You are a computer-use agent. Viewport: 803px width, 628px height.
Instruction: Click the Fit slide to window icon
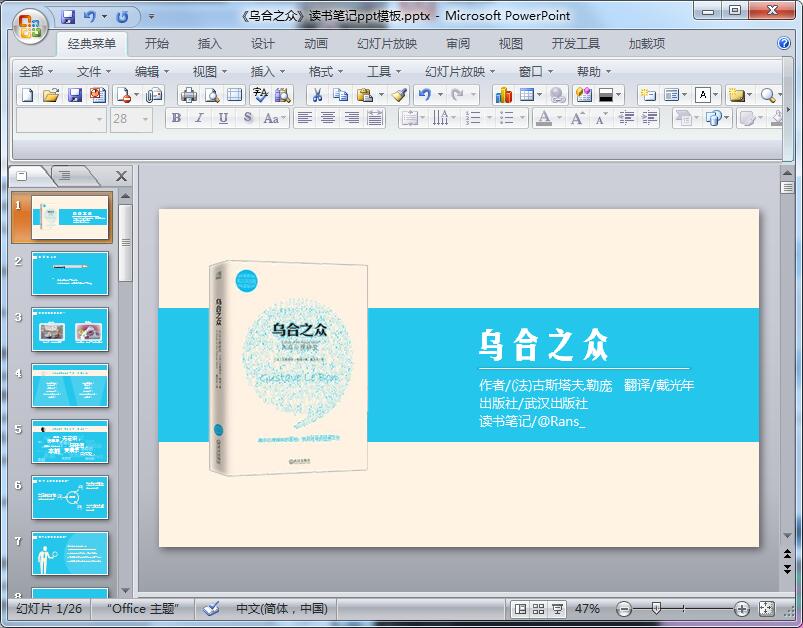point(766,609)
